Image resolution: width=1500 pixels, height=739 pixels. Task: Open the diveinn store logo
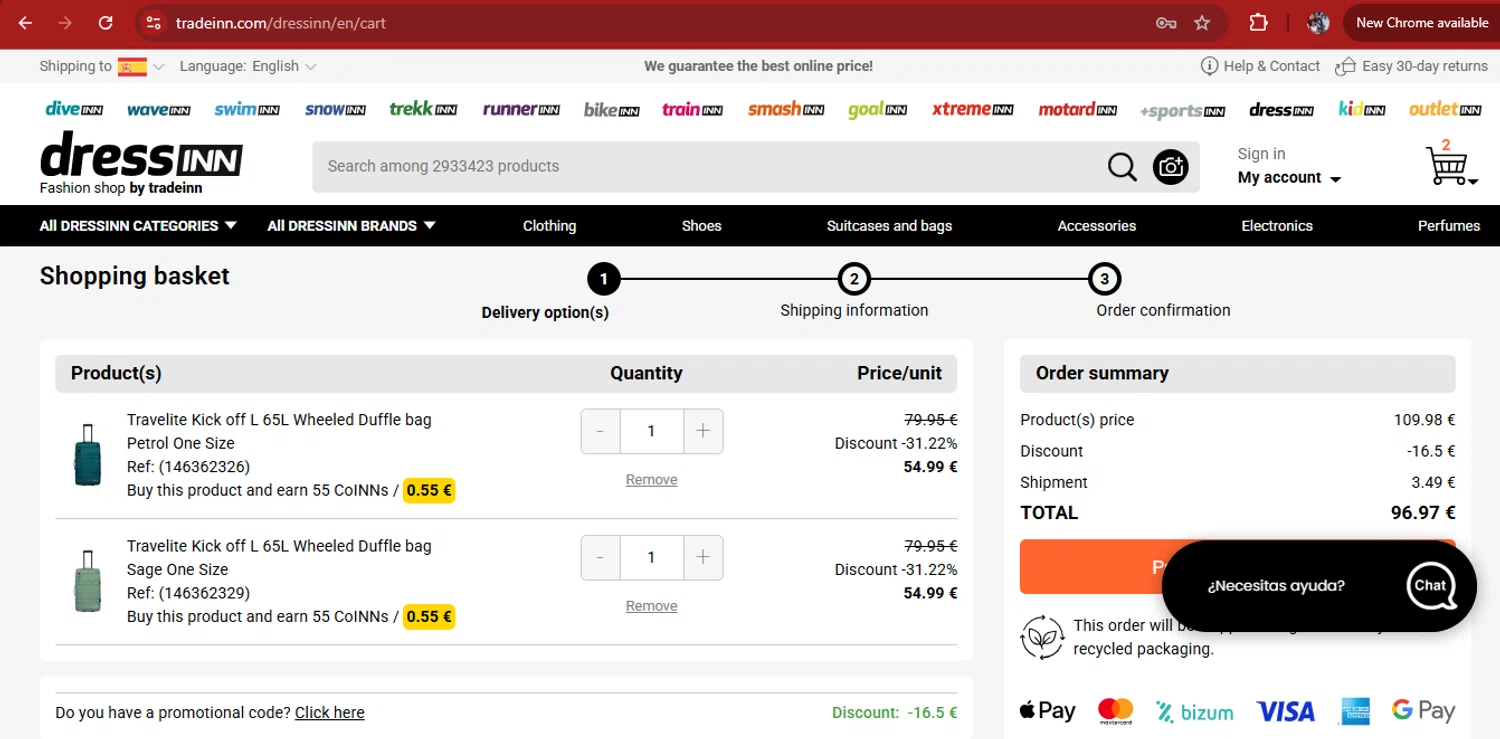[74, 109]
